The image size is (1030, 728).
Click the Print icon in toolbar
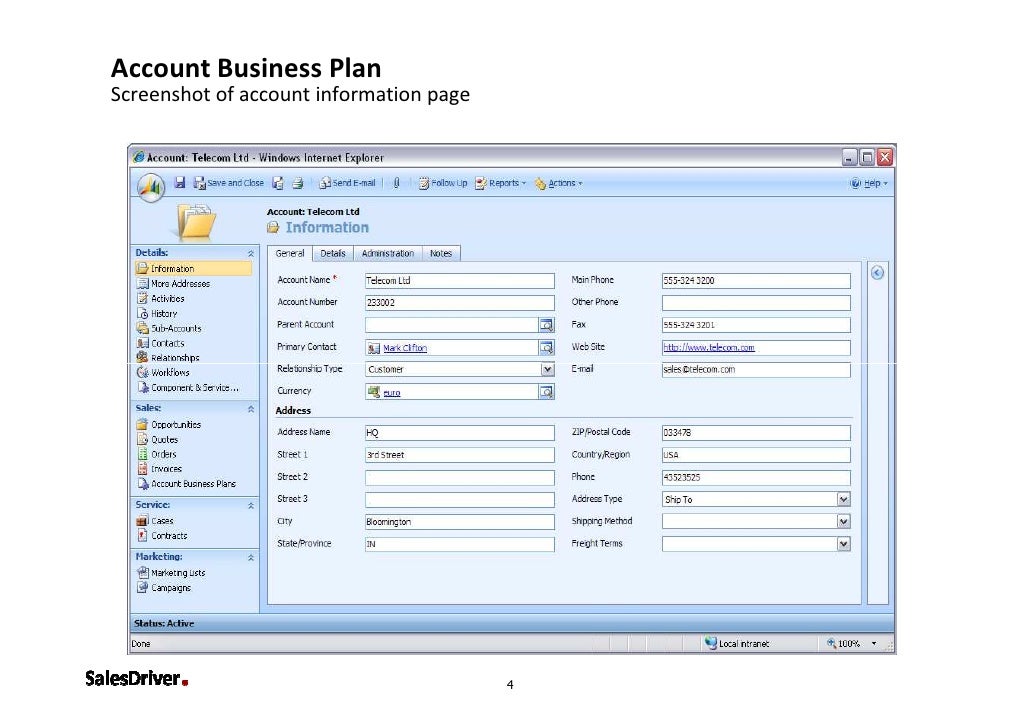pyautogui.click(x=298, y=183)
